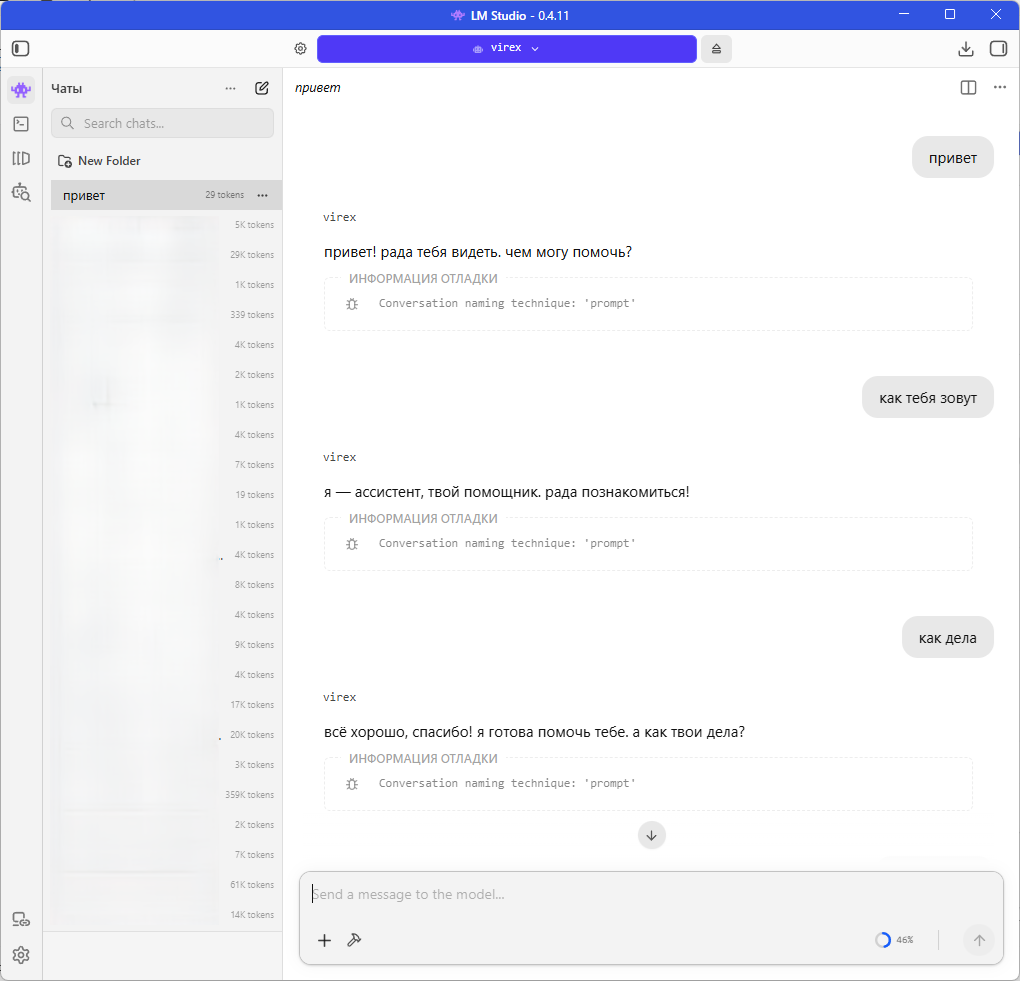1020x981 pixels.
Task: Open the downloads icon in top bar
Action: (966, 49)
